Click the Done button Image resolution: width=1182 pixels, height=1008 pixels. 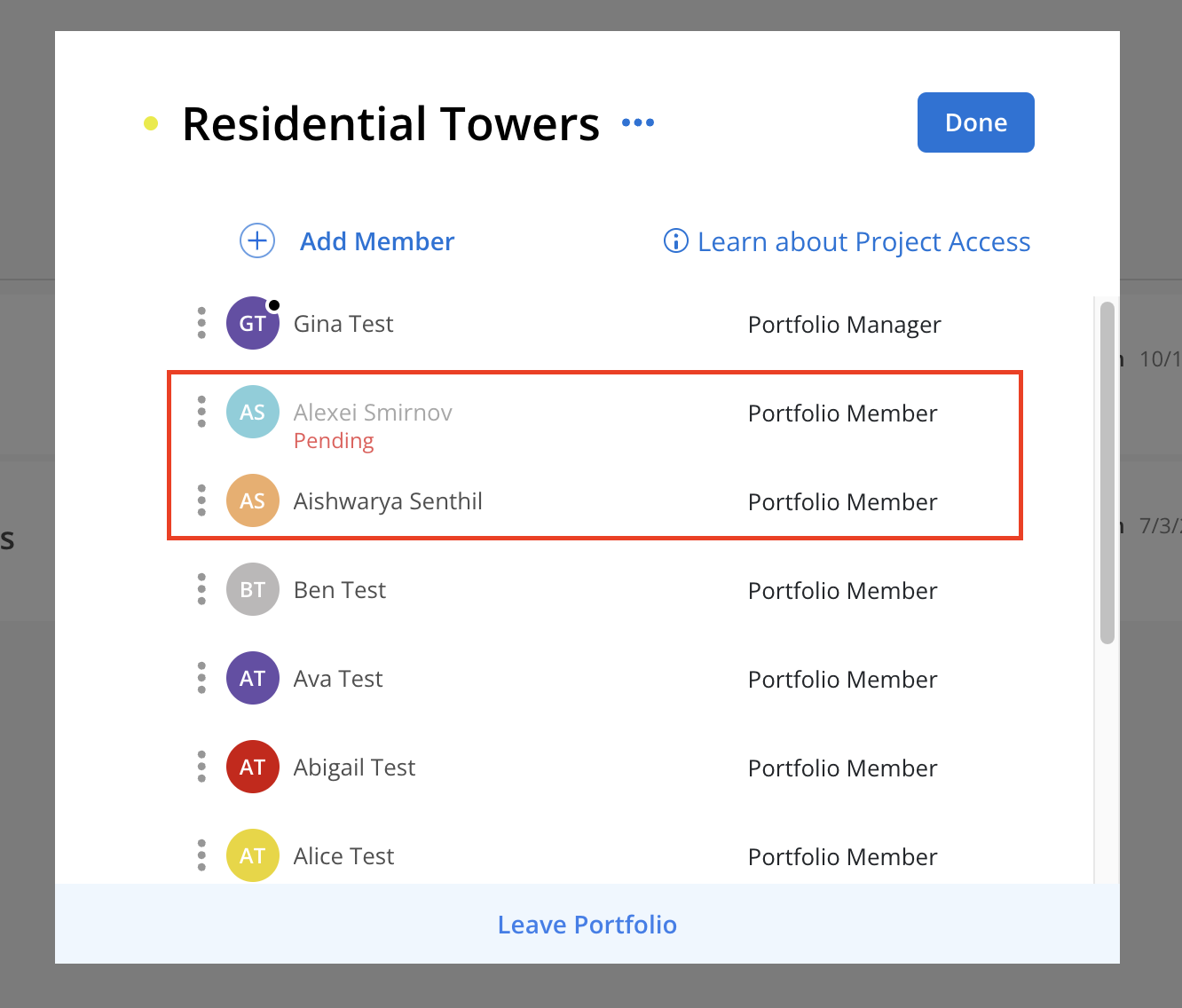tap(976, 122)
